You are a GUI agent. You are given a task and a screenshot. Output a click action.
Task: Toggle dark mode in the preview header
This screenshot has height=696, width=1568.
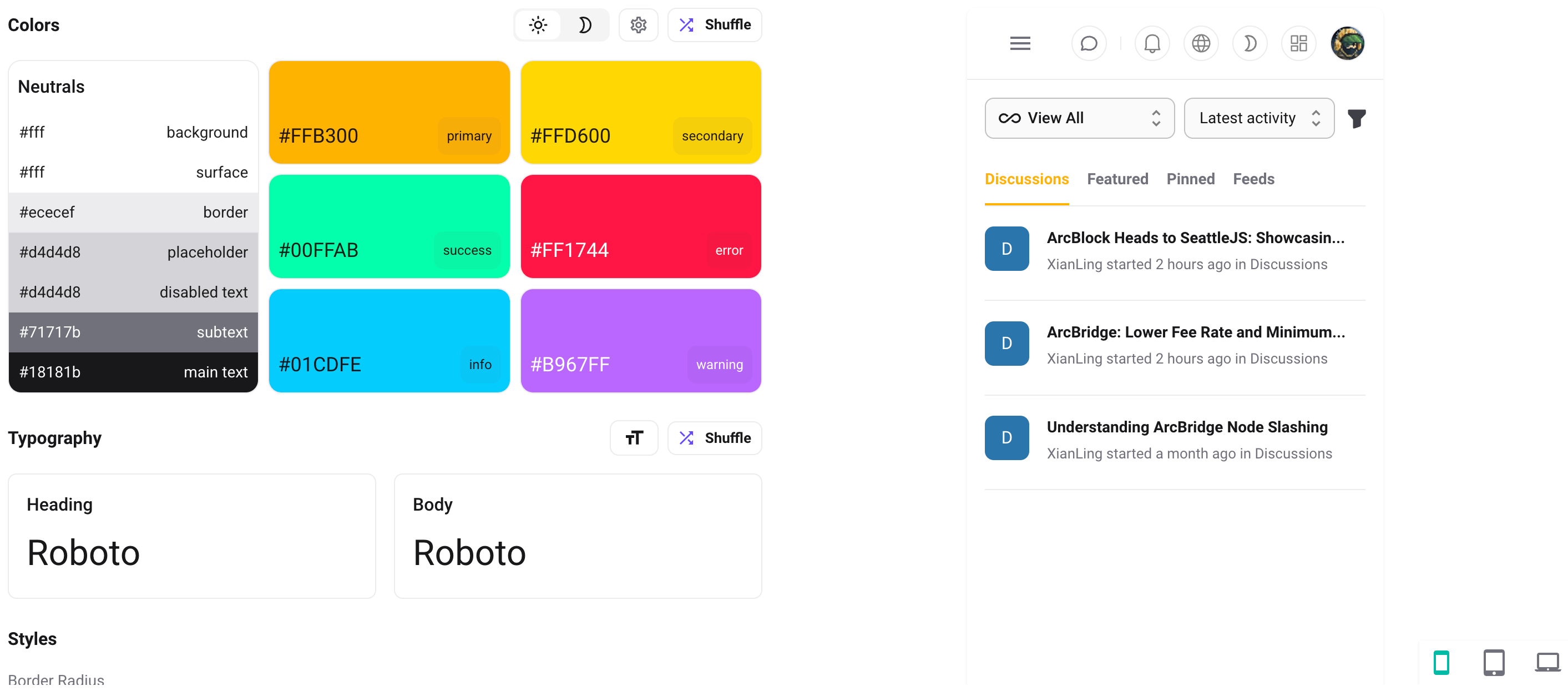click(x=1249, y=44)
